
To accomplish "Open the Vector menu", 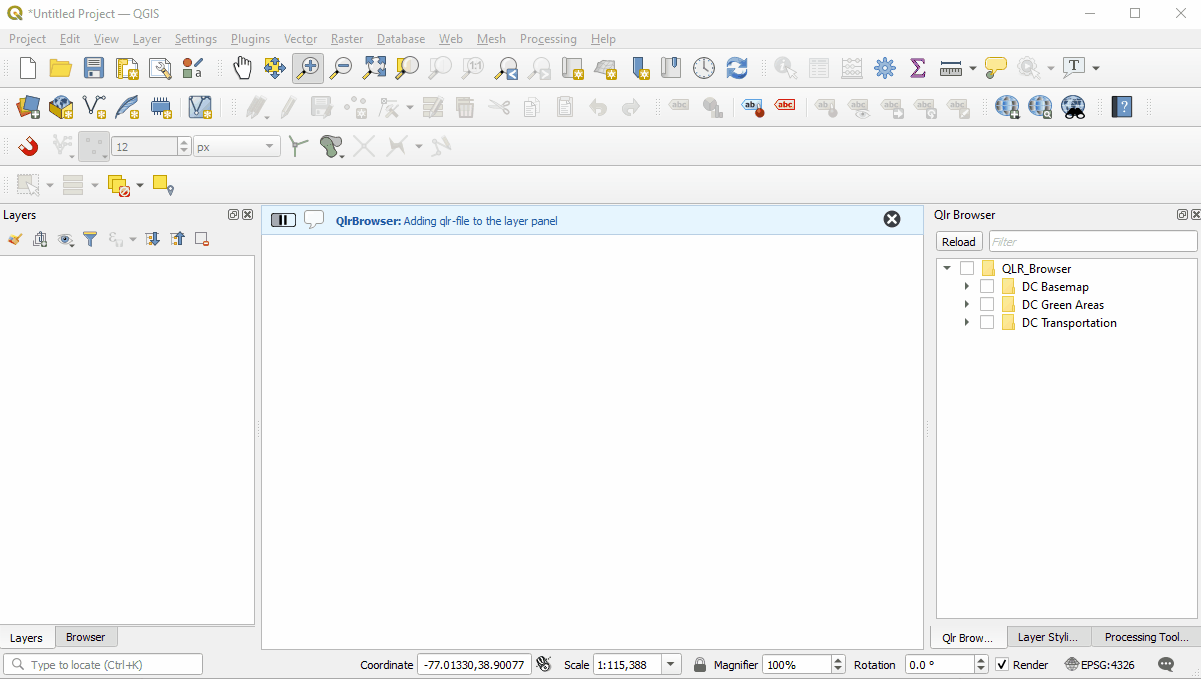I will (x=300, y=39).
